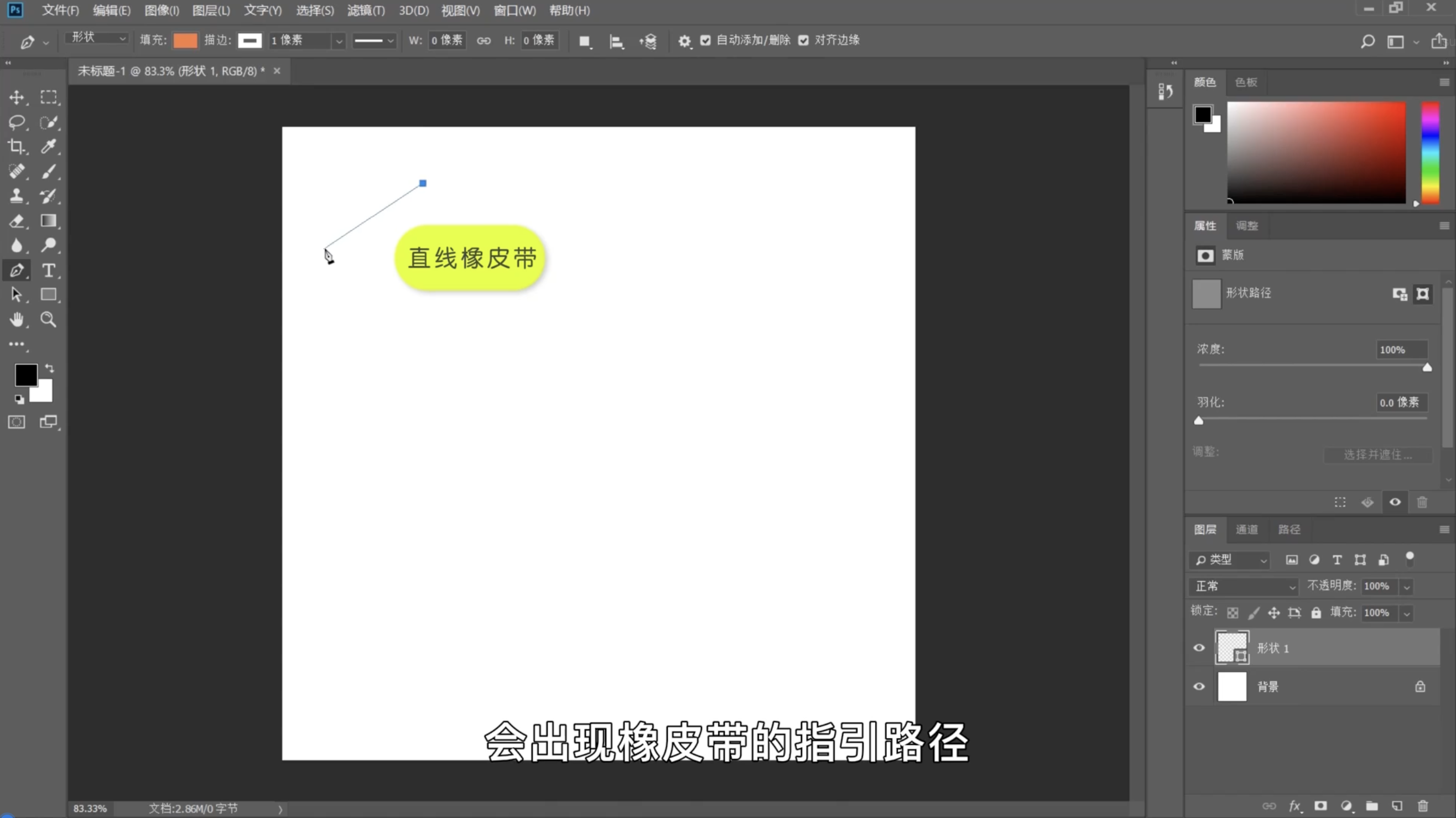Uncheck the 自动添加/删除 checkbox

pyautogui.click(x=705, y=40)
